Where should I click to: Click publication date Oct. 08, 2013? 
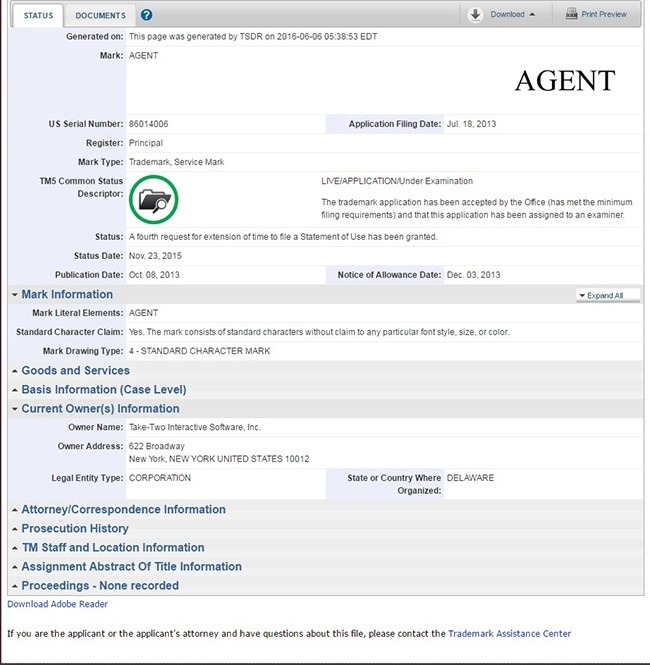pos(154,275)
